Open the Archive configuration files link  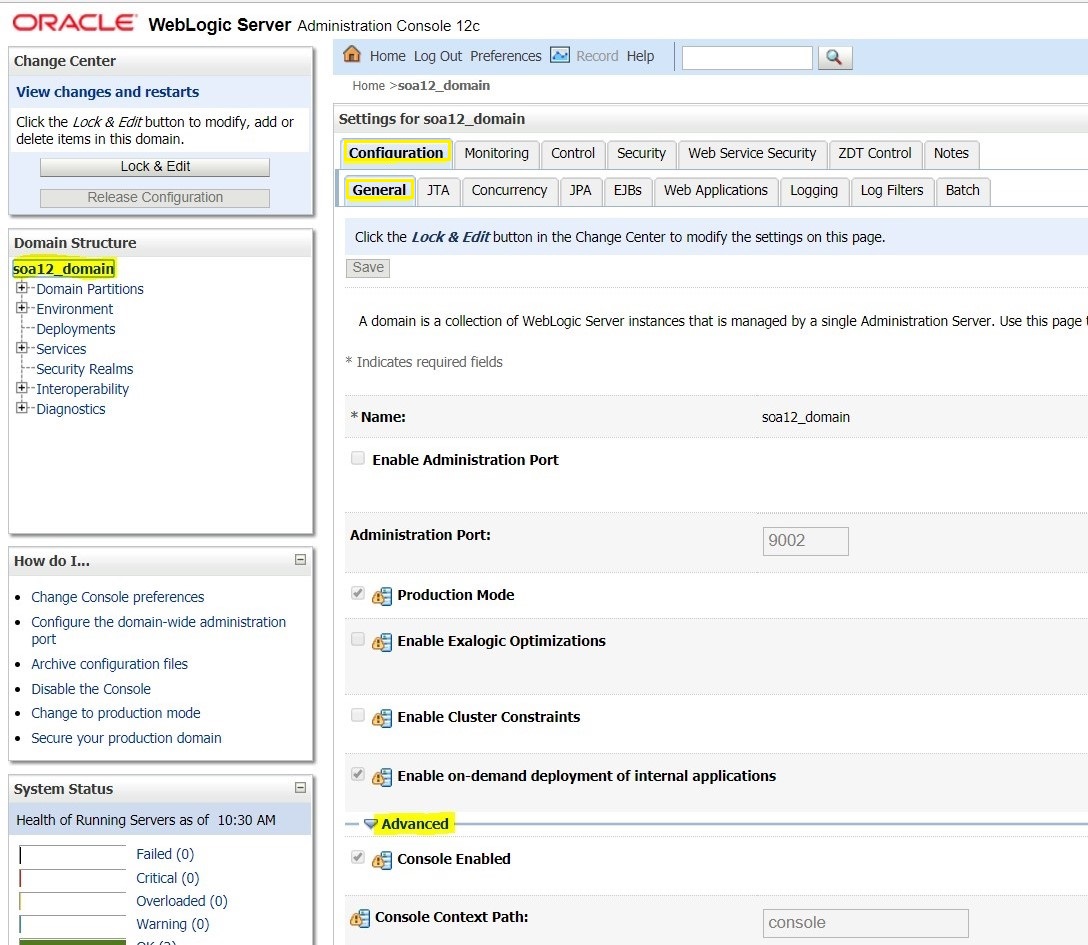pyautogui.click(x=109, y=664)
